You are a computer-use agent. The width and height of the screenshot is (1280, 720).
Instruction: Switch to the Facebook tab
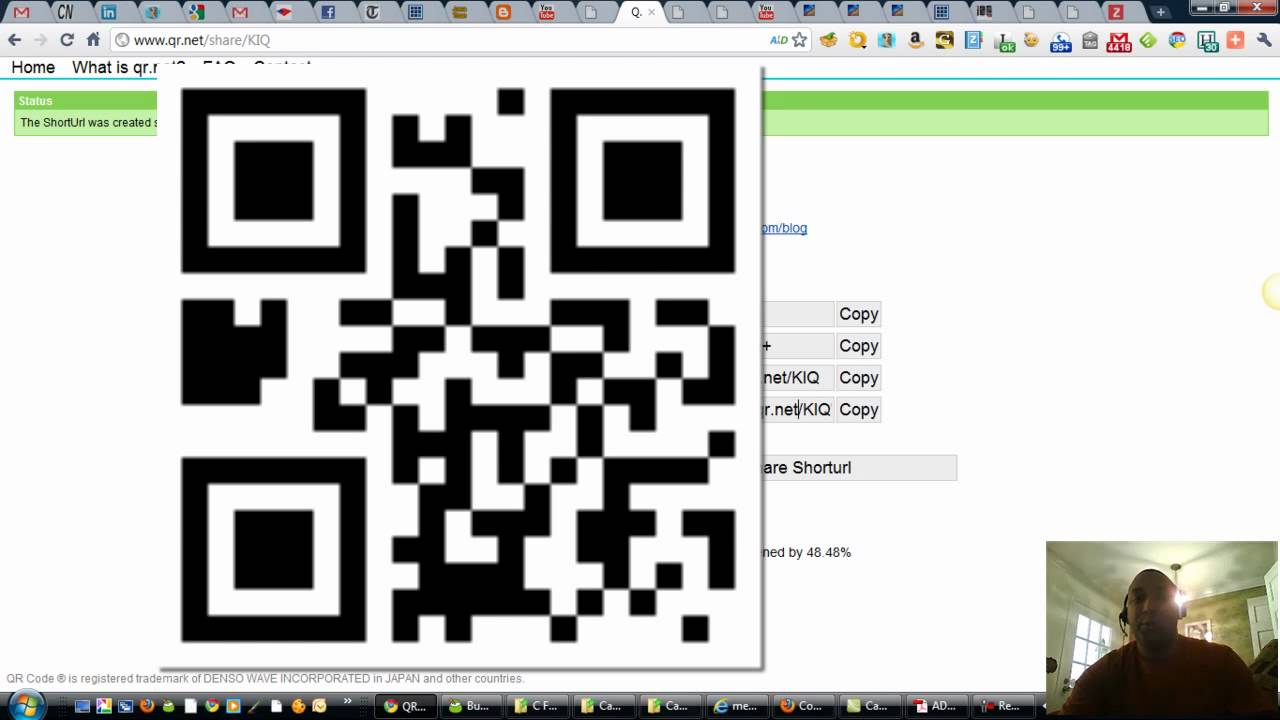pyautogui.click(x=328, y=12)
